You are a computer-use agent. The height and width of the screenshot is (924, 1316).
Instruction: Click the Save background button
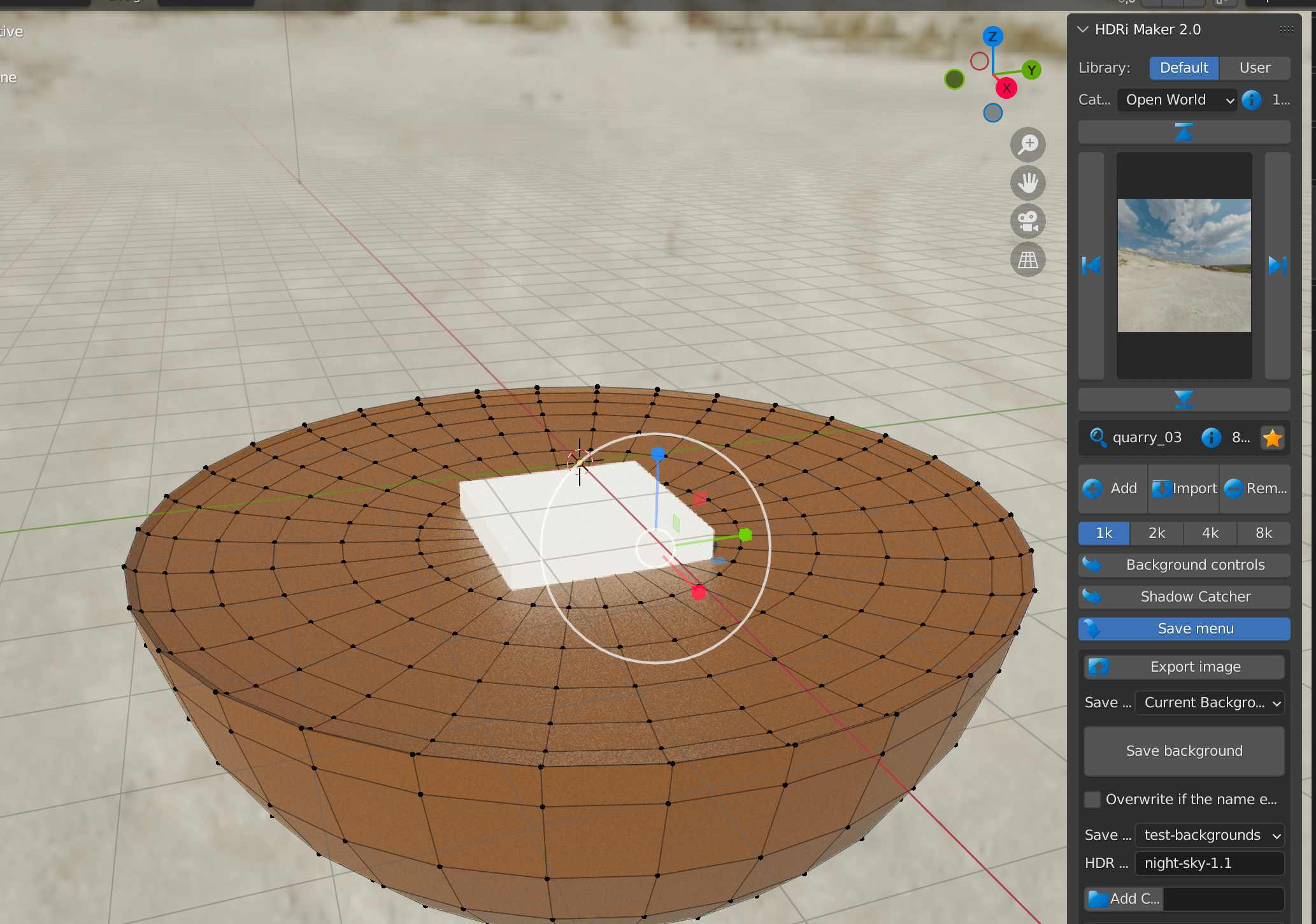pos(1184,749)
